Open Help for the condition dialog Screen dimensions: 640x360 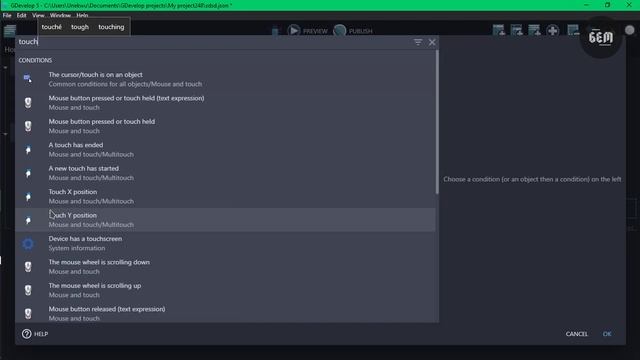(x=35, y=334)
